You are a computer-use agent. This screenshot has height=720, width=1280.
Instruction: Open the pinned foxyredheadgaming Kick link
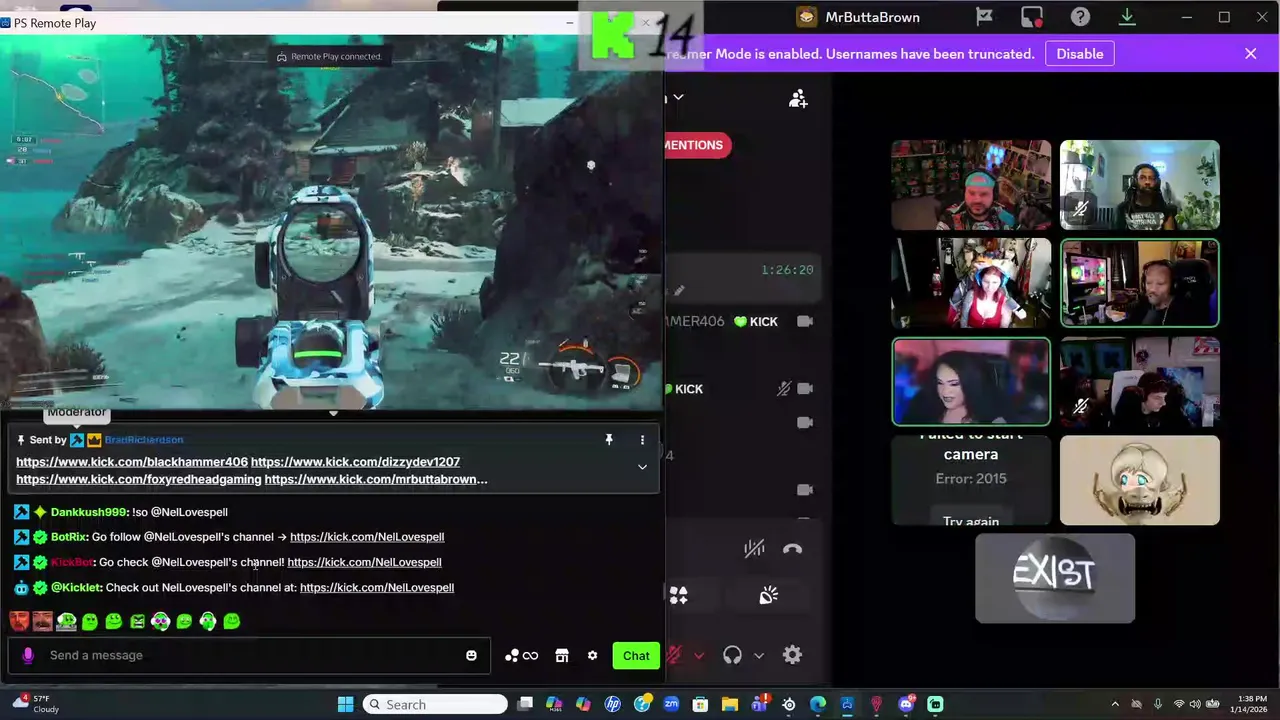coord(139,480)
